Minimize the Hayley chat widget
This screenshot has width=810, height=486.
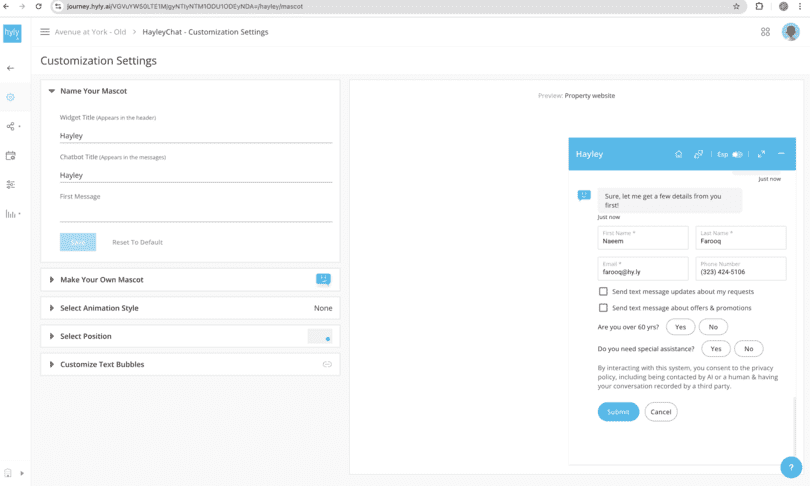pyautogui.click(x=781, y=154)
